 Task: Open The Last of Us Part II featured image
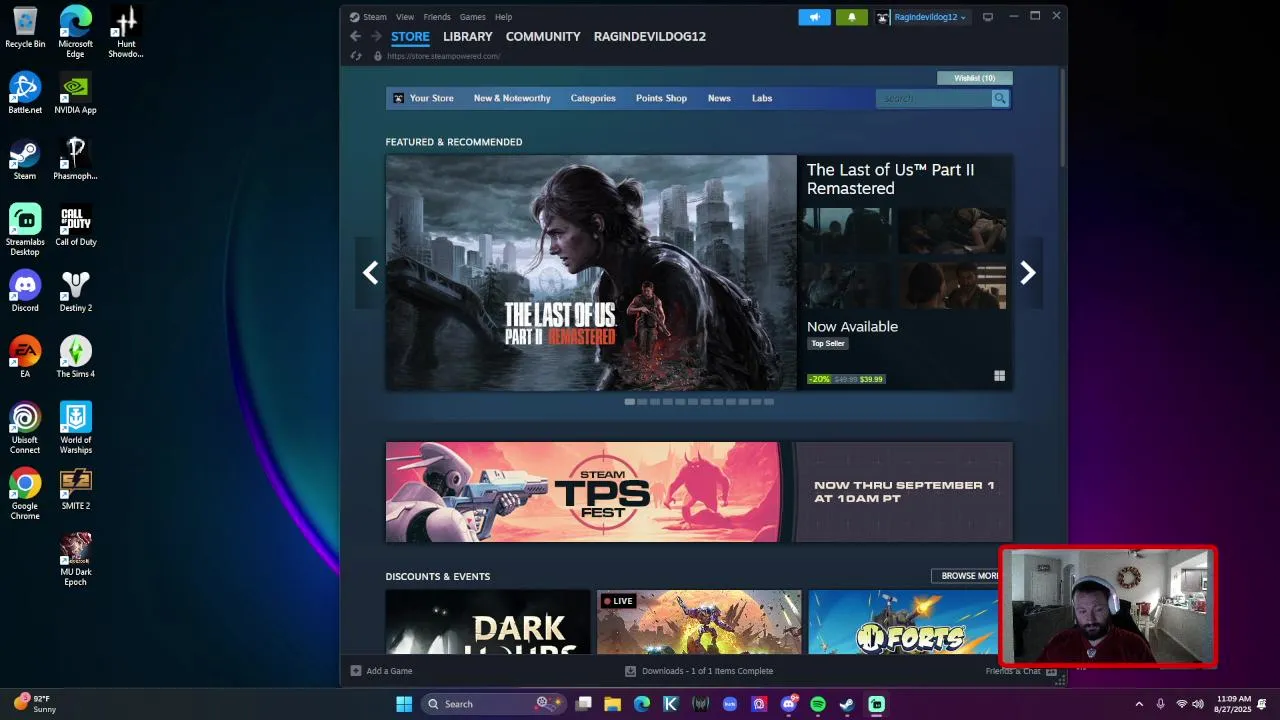(591, 273)
